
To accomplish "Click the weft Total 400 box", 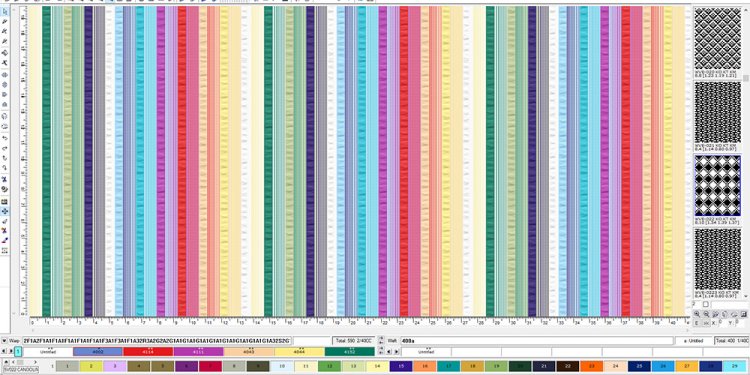I will pos(732,341).
